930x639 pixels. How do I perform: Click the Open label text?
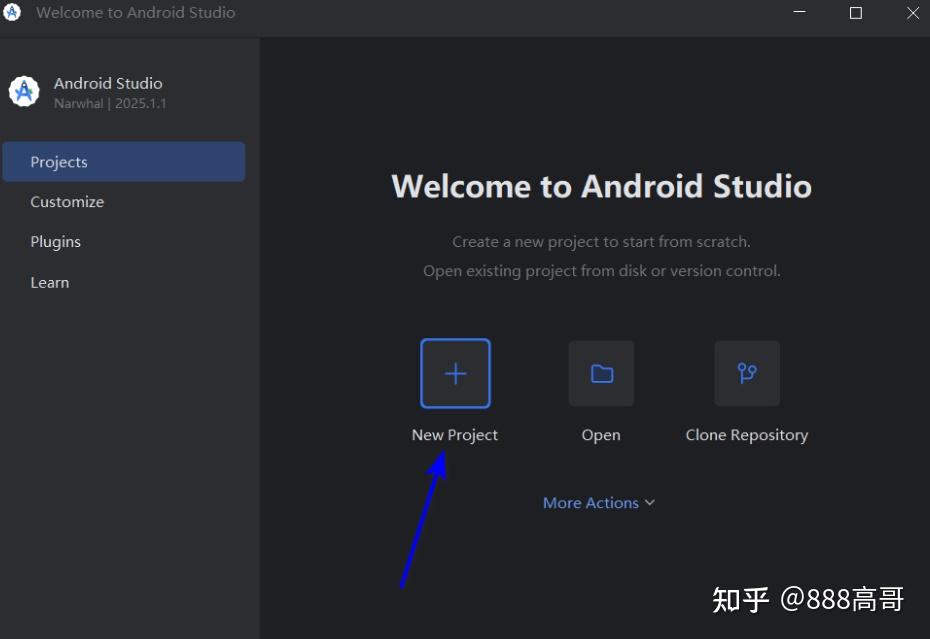(x=601, y=435)
